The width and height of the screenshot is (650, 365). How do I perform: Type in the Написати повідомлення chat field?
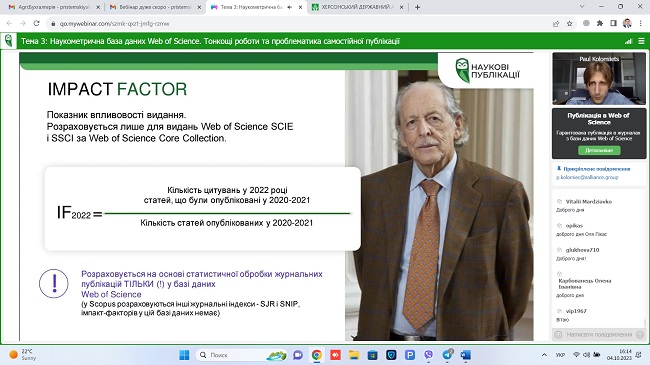click(599, 334)
